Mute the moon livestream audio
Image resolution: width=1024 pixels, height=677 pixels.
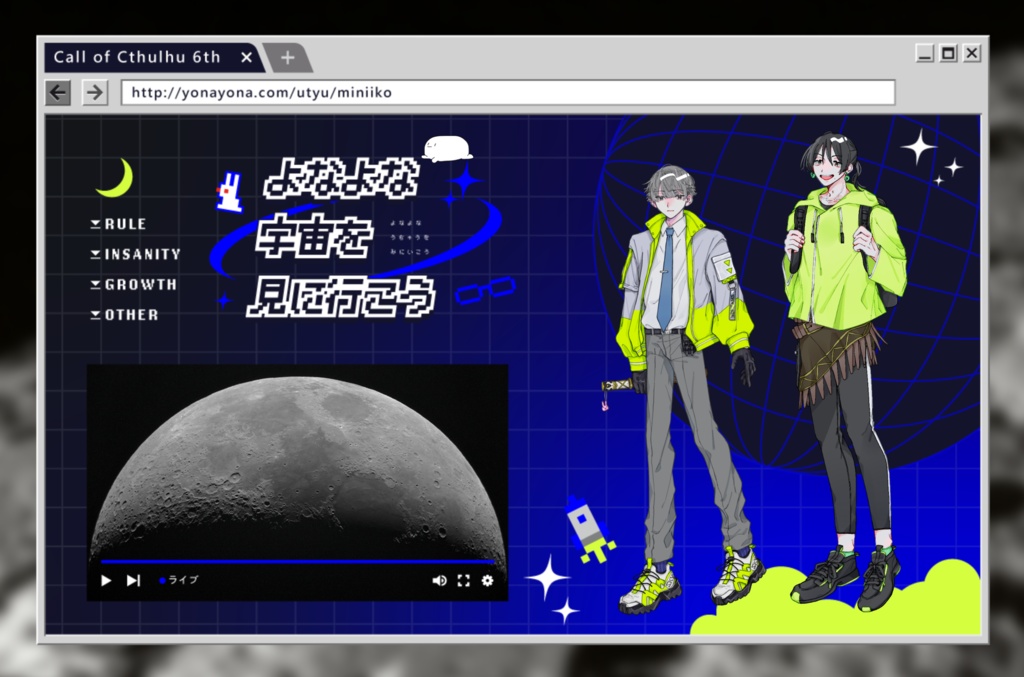439,580
